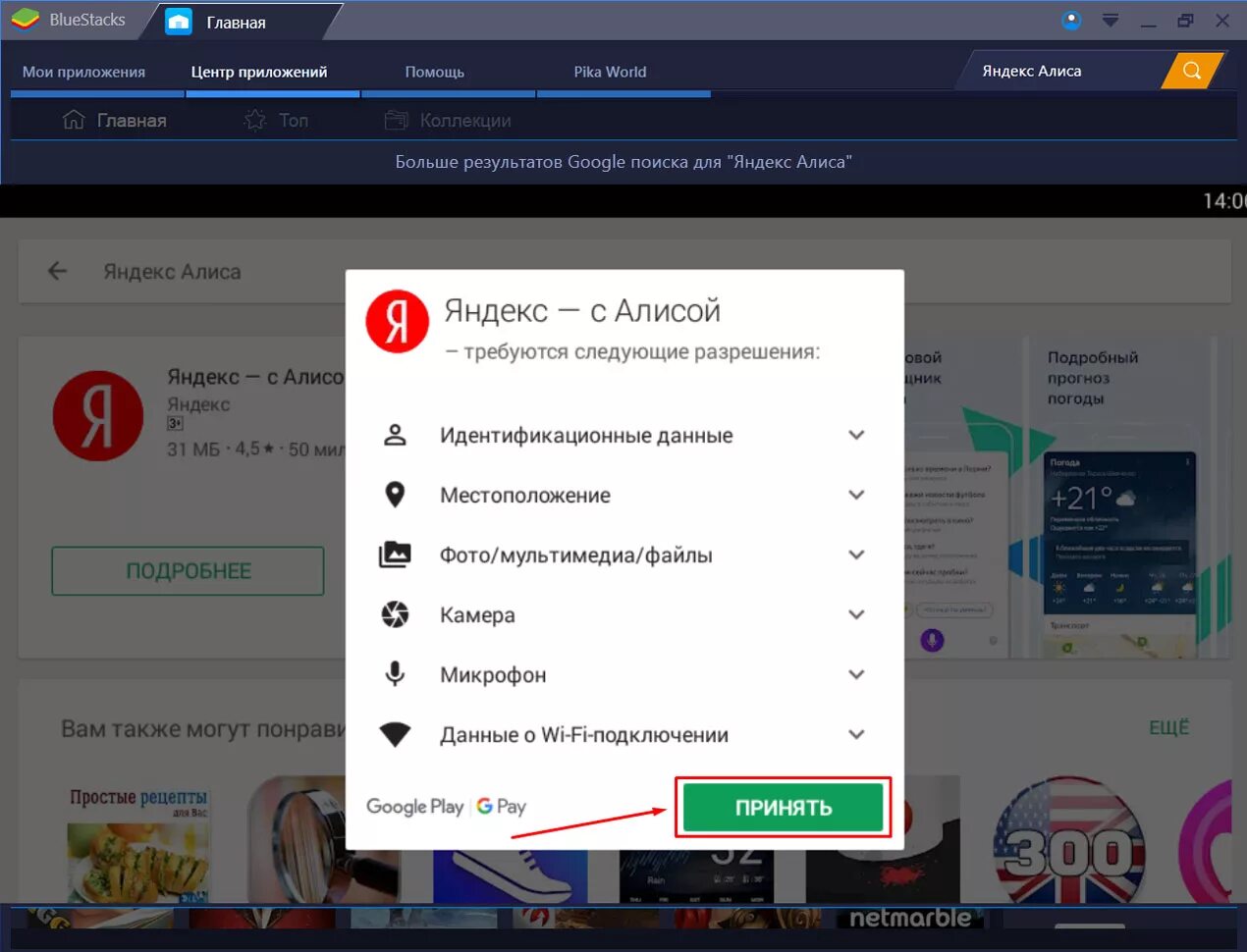Click the Микрофон permission text

pyautogui.click(x=493, y=675)
